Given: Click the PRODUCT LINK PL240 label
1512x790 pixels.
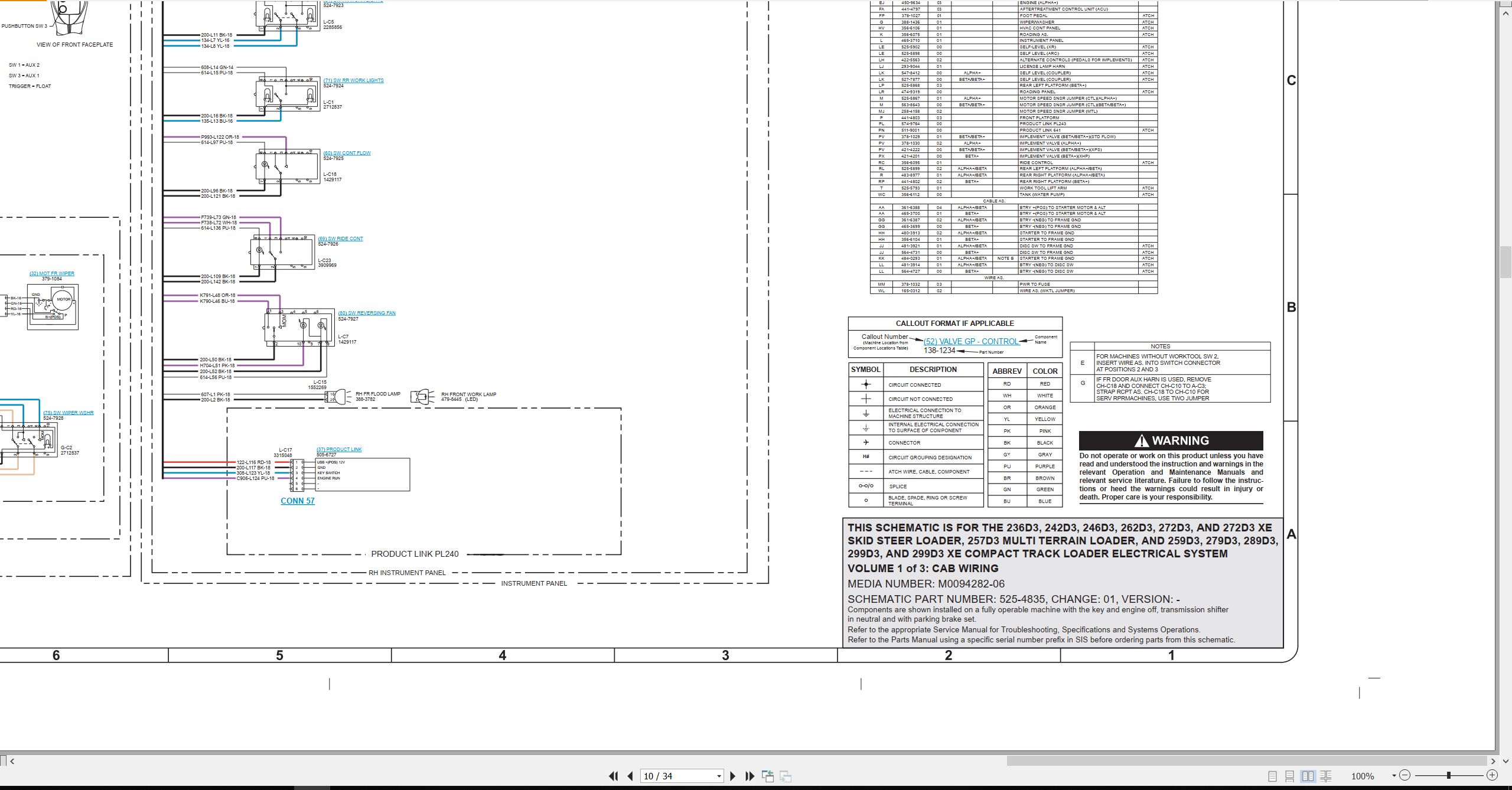Looking at the screenshot, I should [x=415, y=554].
